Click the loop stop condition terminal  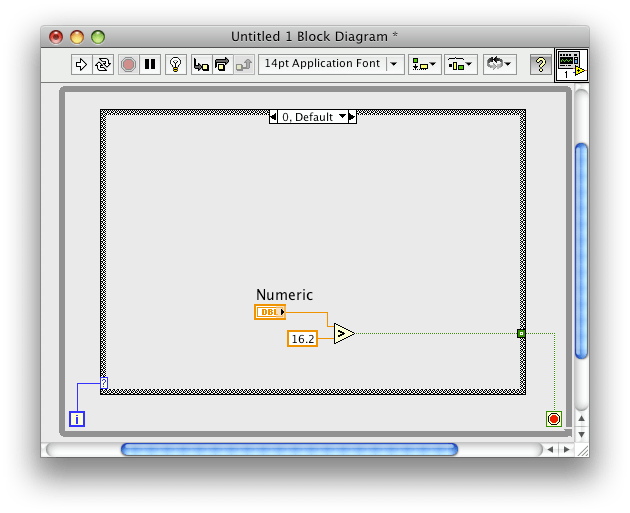(554, 419)
